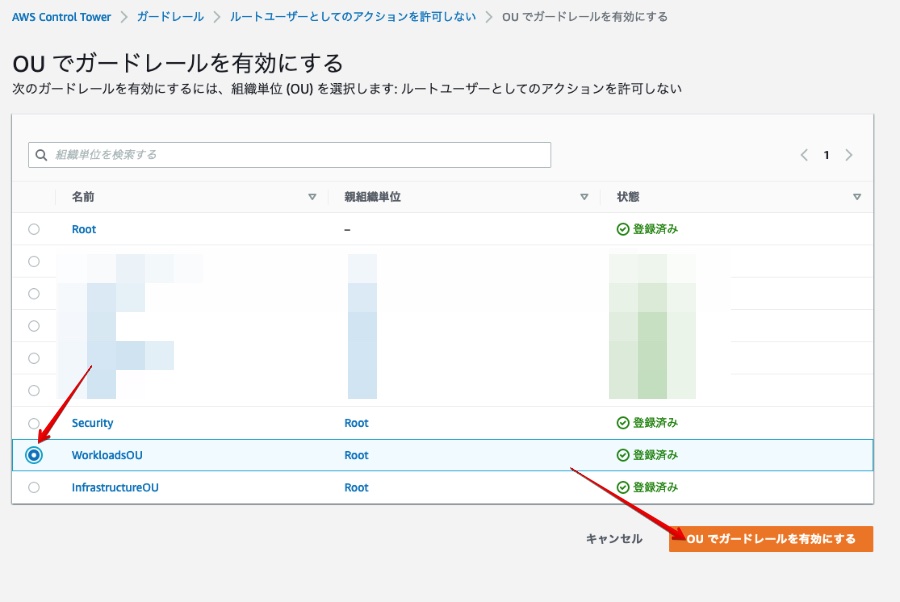Click the 登録済み text in InfrastructureOU row
This screenshot has width=900, height=602.
655,487
